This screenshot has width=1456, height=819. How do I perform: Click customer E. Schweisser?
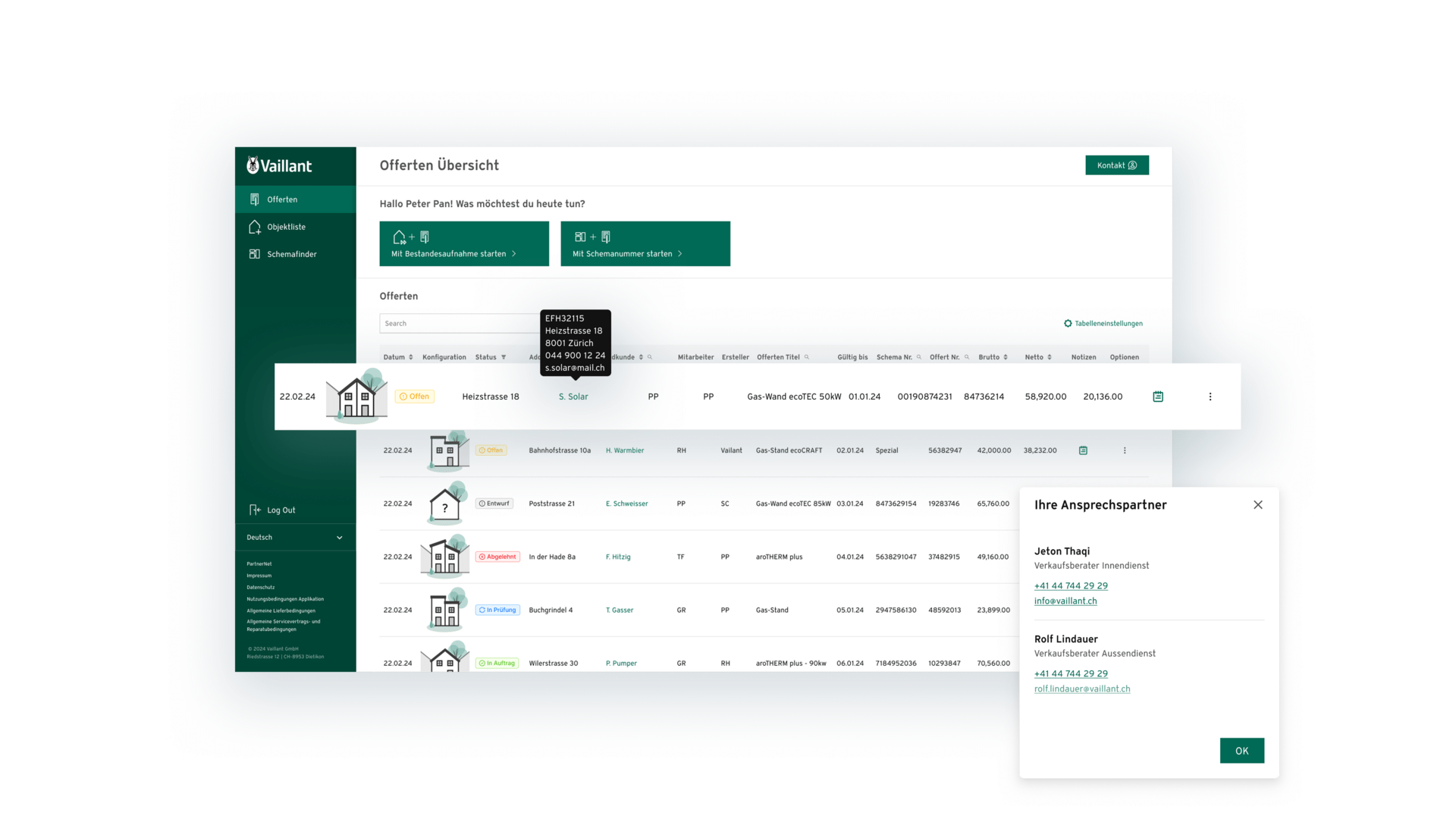(627, 504)
